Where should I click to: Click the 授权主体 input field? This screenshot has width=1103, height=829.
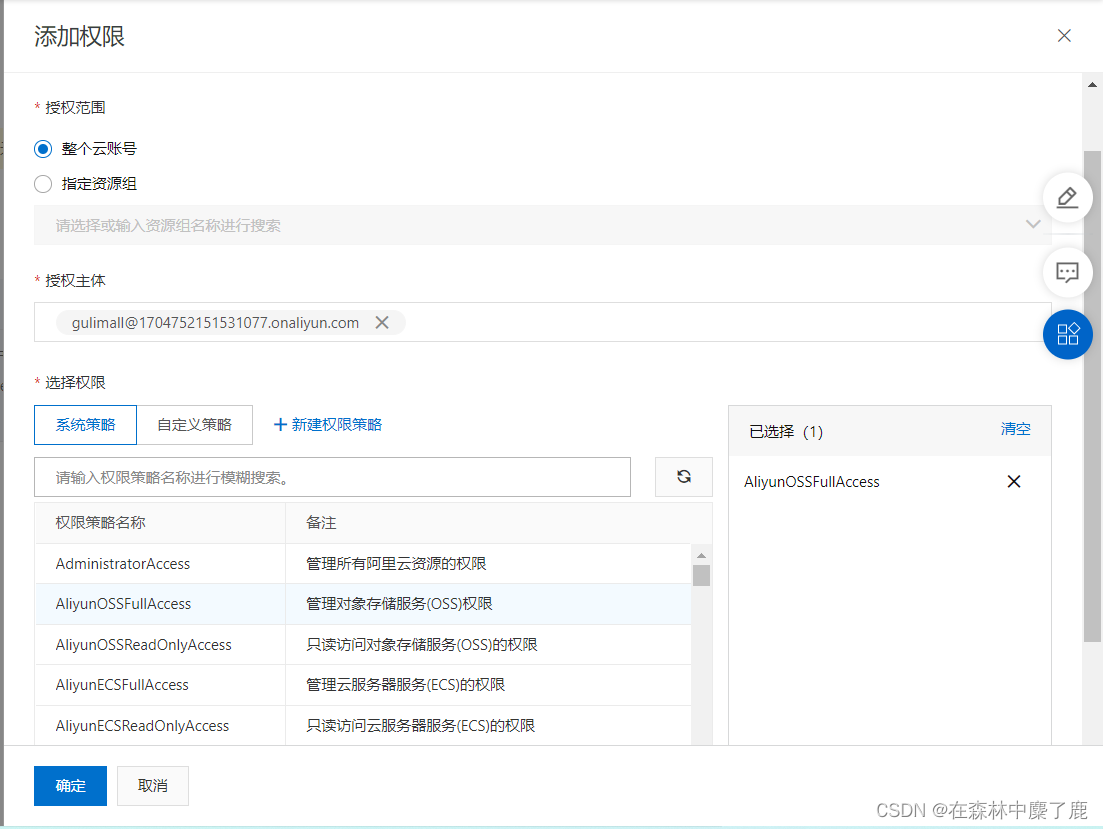tap(542, 322)
